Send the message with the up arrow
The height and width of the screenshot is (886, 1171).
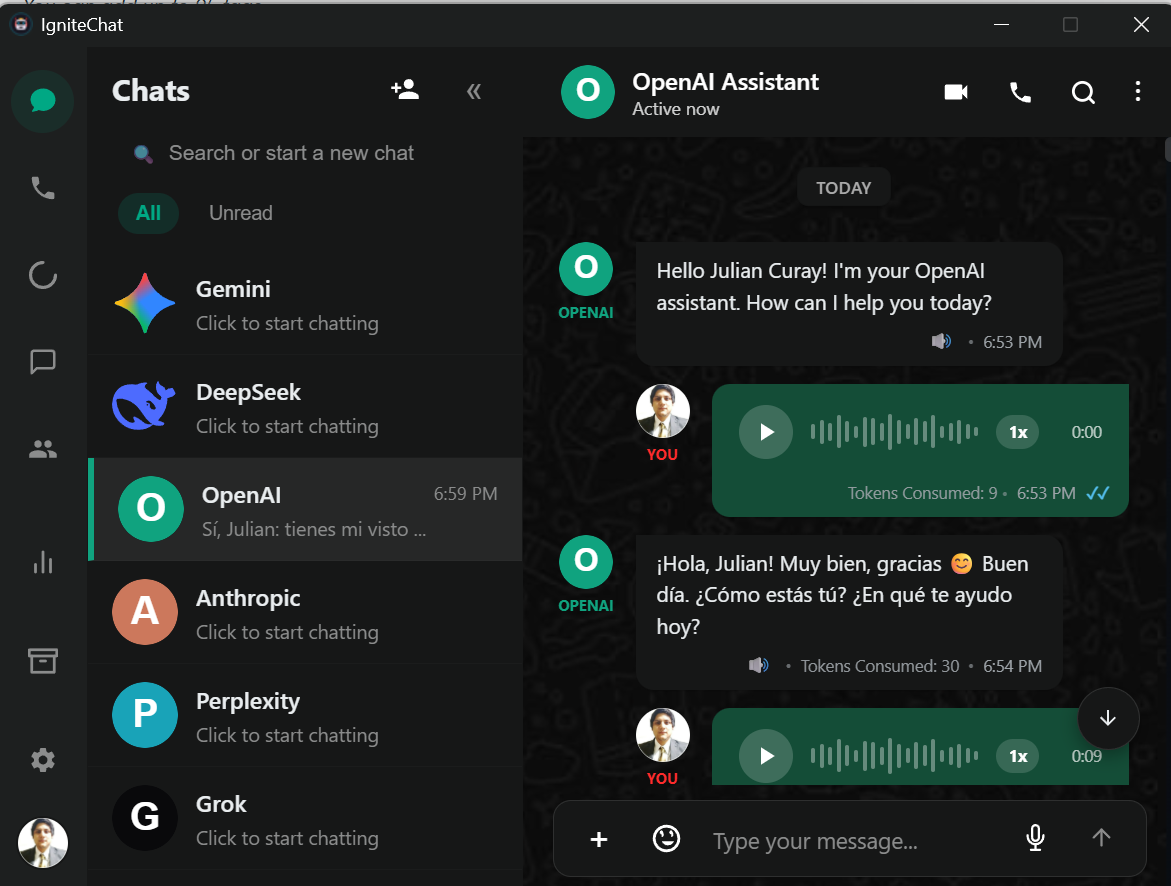click(1101, 837)
